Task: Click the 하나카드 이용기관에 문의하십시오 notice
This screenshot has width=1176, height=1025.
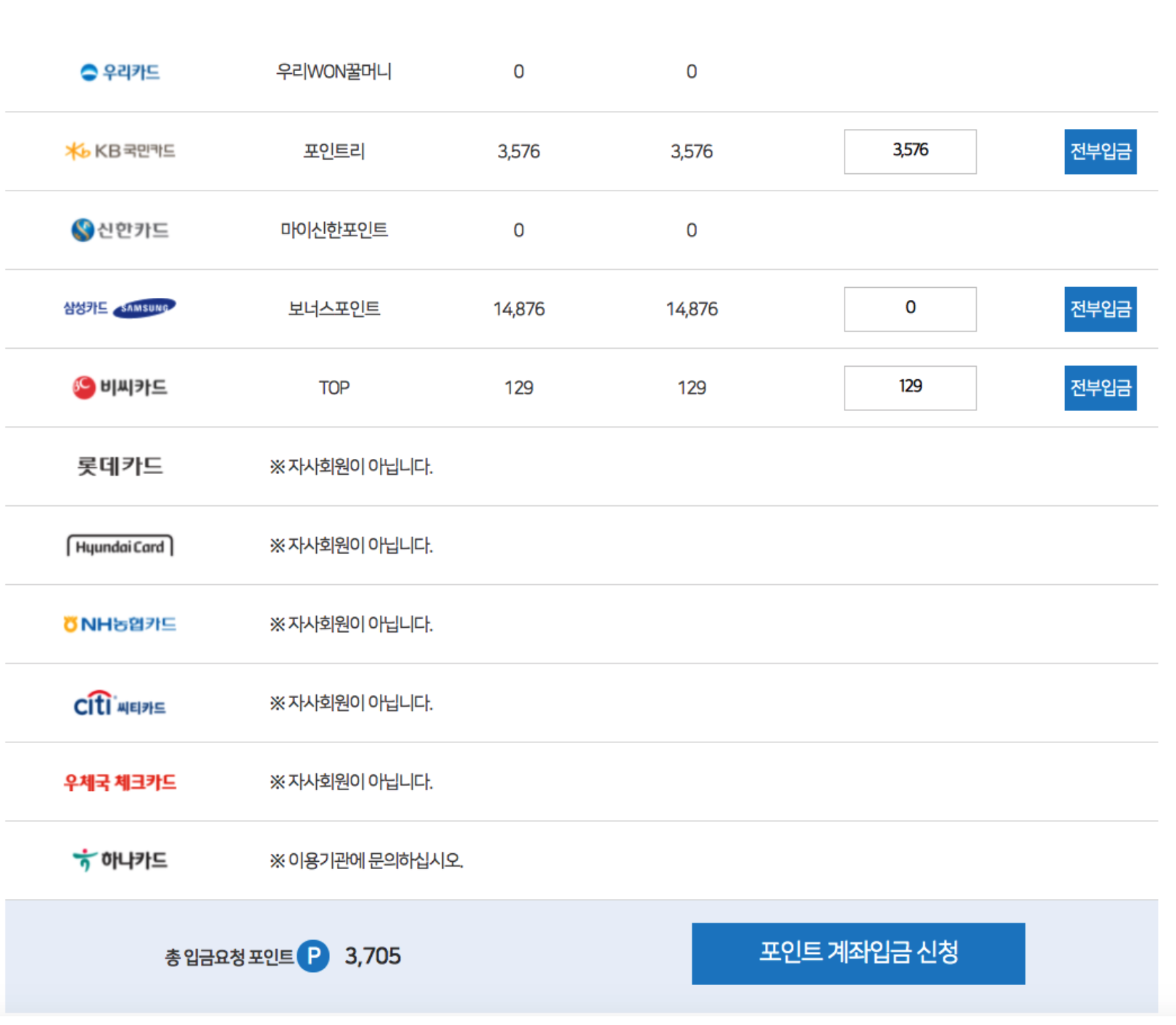Action: point(366,860)
